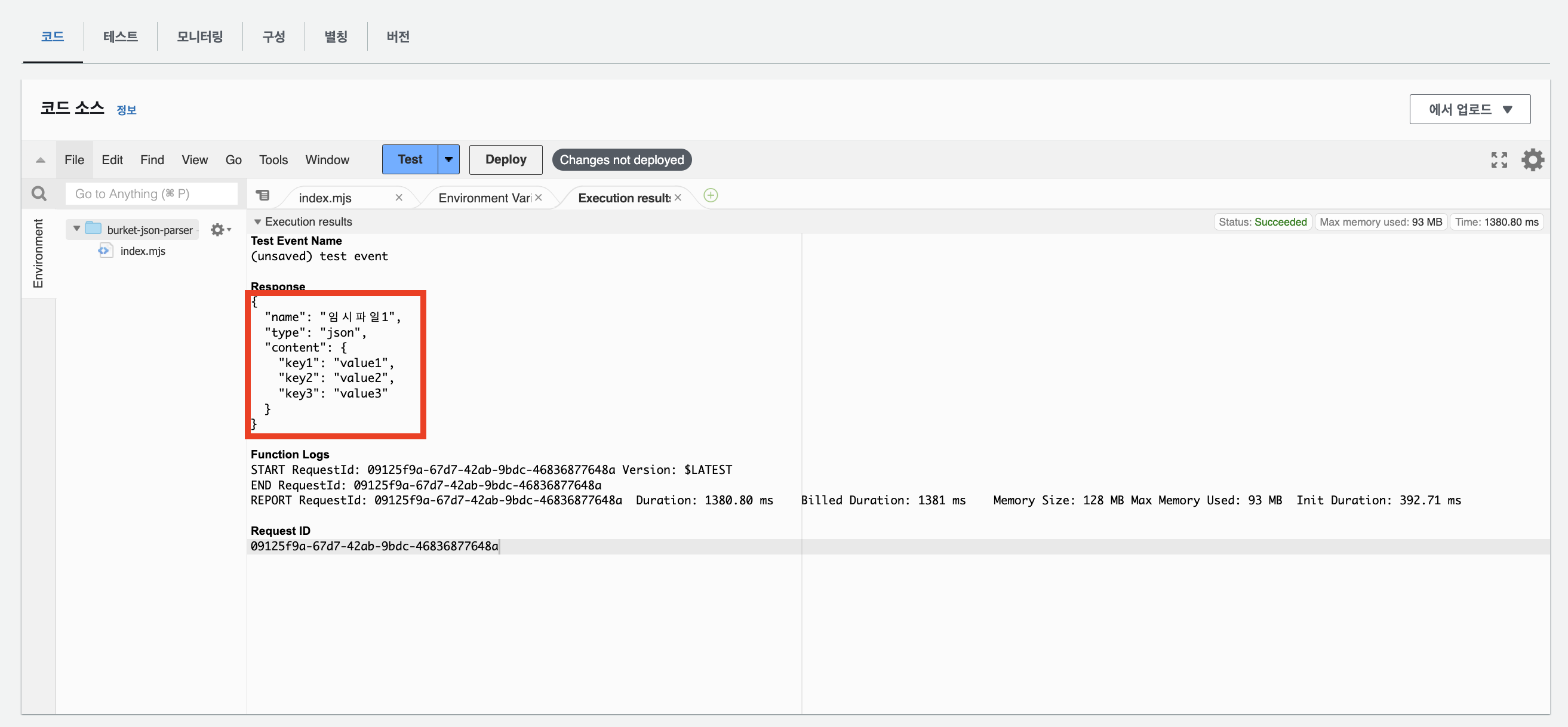Screen dimensions: 1568x727
Task: Open the editor settings gear icon
Action: [x=1532, y=160]
